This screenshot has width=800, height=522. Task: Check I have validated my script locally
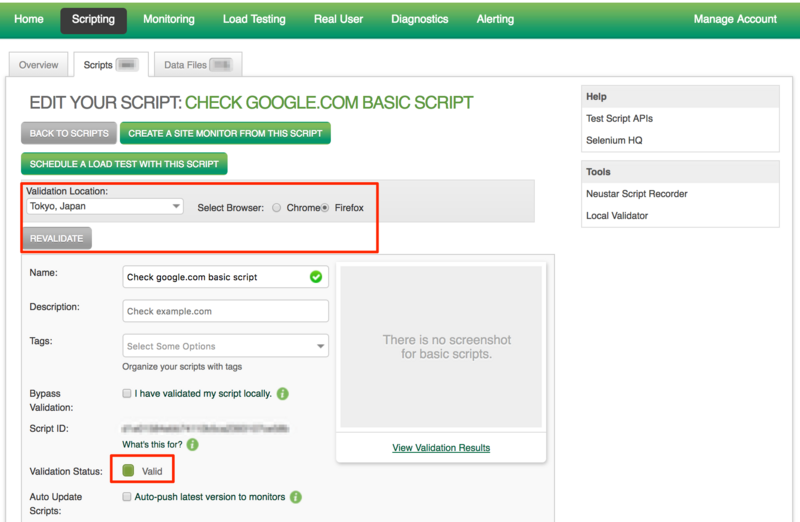pos(127,393)
